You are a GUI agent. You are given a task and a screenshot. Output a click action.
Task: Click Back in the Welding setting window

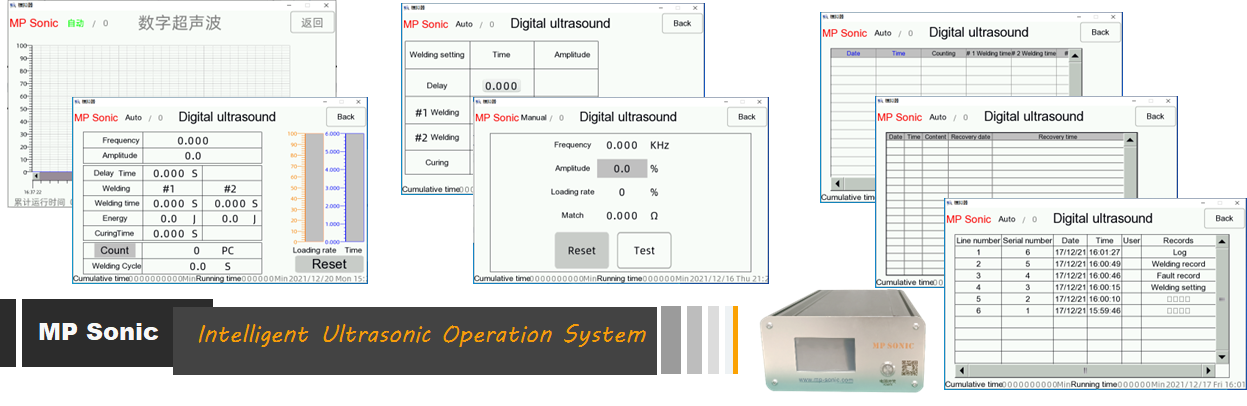681,23
